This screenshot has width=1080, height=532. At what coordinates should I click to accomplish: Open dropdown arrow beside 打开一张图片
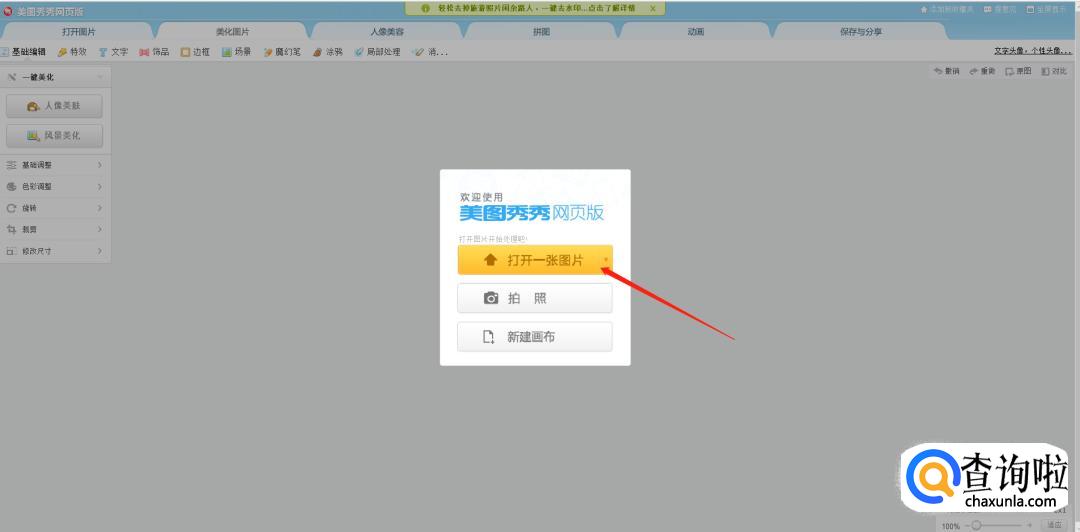(x=605, y=260)
